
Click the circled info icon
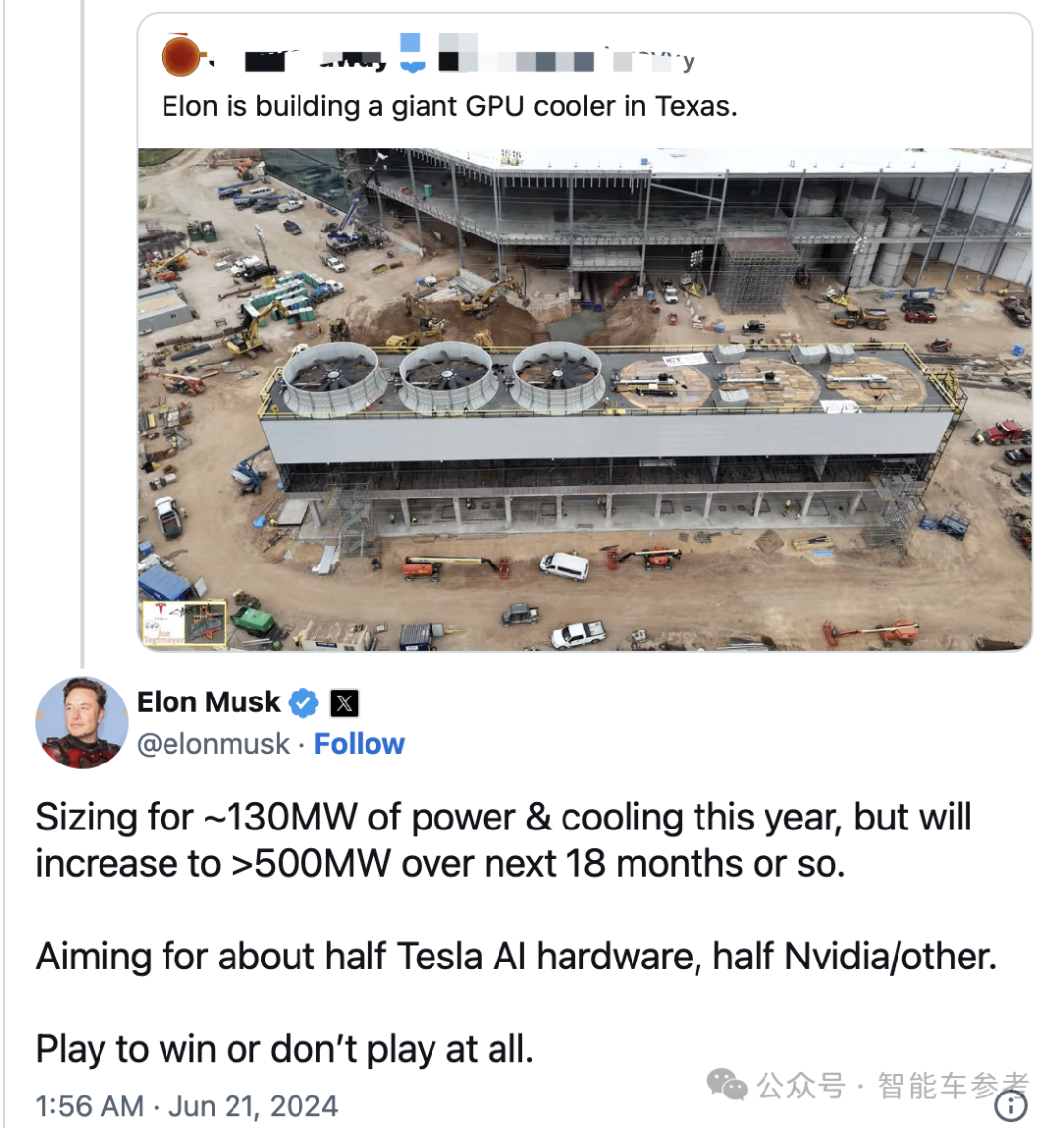coord(1011,1106)
